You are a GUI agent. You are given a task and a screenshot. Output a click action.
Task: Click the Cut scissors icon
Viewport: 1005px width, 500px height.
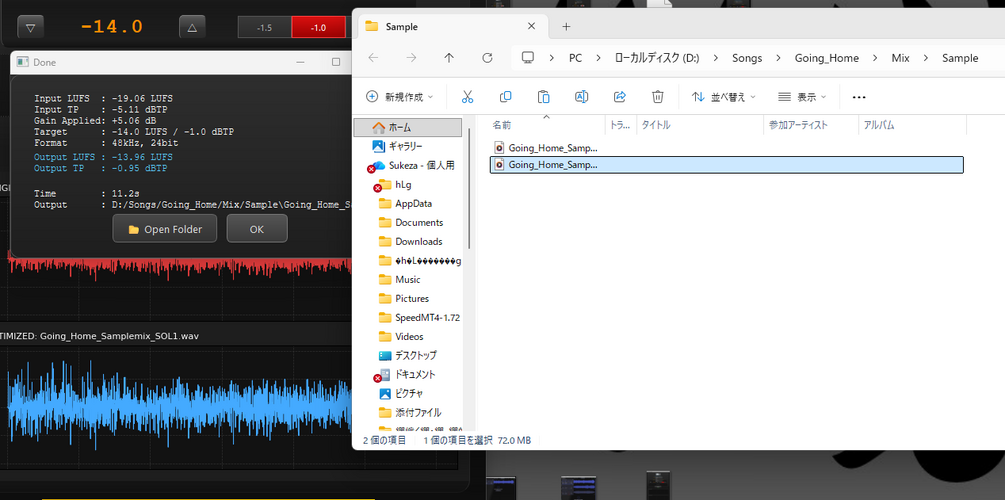467,97
